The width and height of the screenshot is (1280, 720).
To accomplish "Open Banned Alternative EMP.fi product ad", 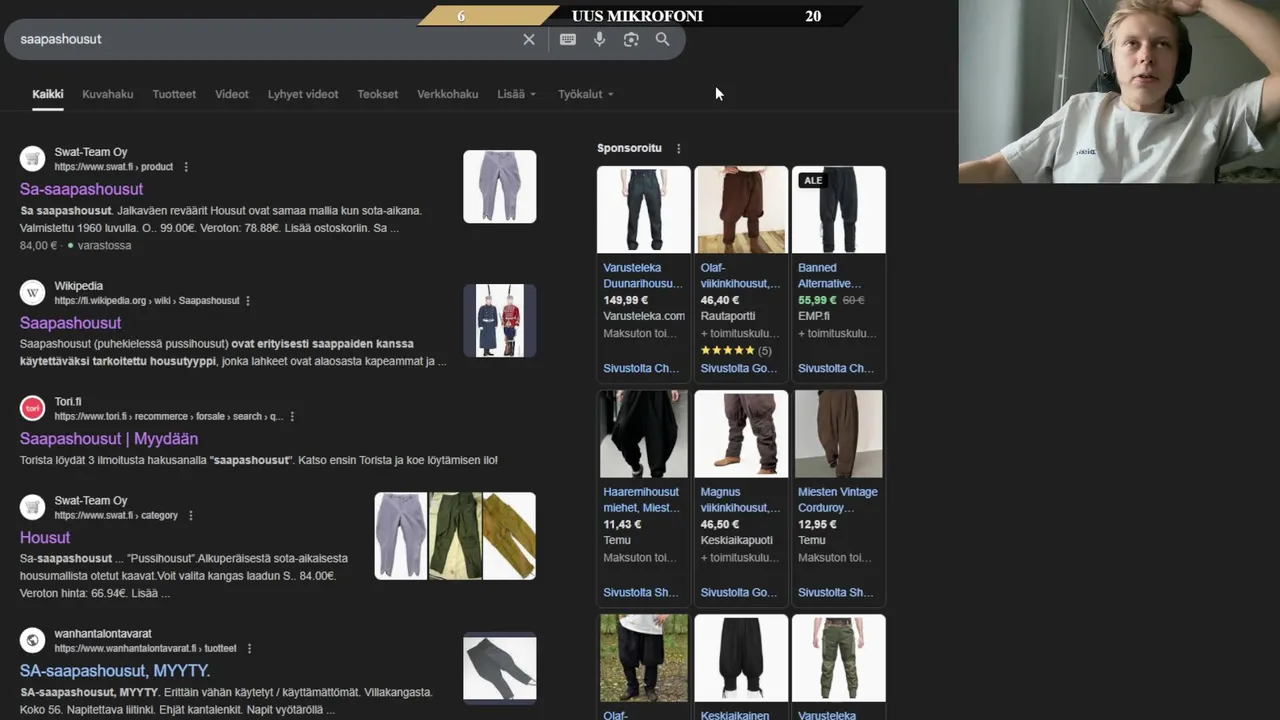I will [838, 275].
